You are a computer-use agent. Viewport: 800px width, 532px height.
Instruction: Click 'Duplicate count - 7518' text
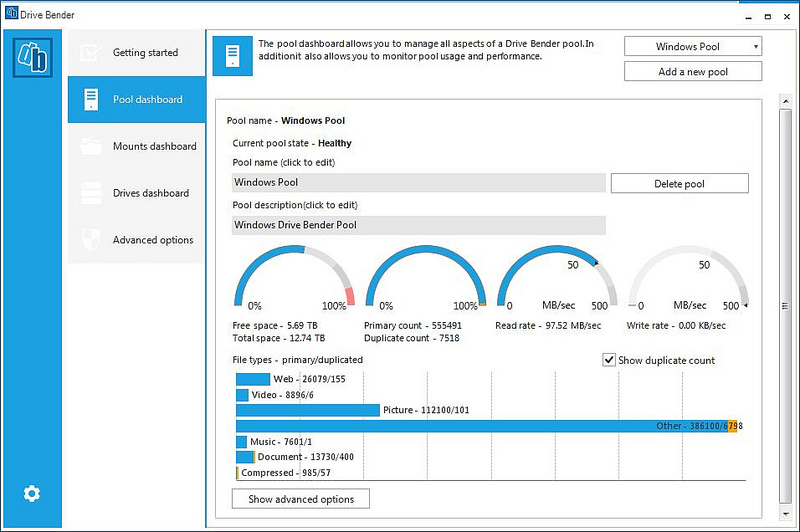pyautogui.click(x=411, y=338)
